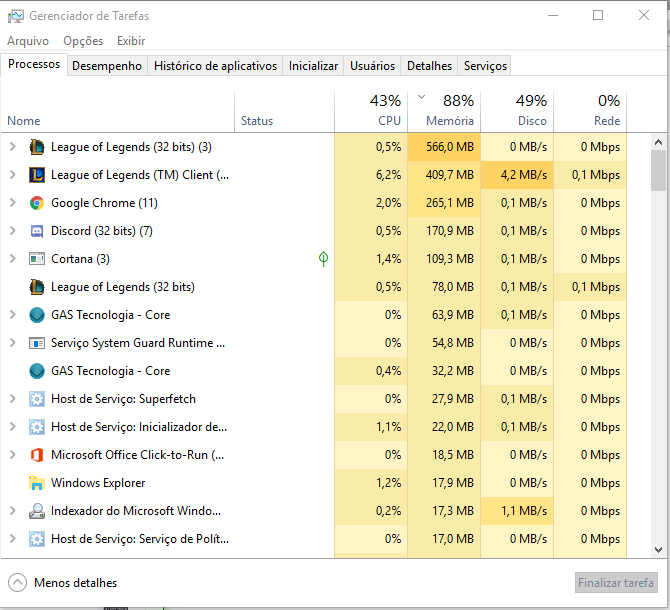Switch to the Usuários tab

click(x=372, y=66)
